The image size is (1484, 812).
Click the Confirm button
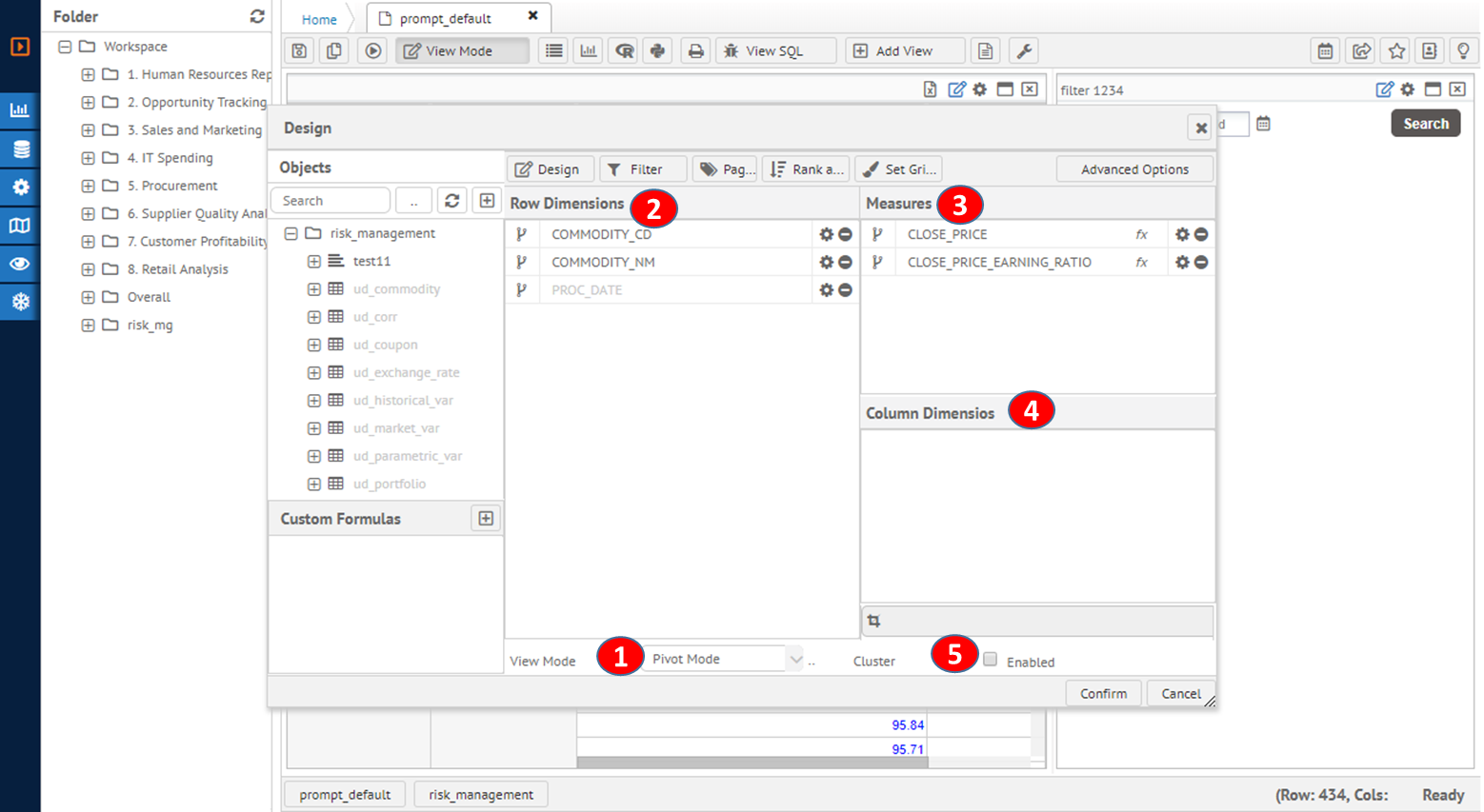1103,694
